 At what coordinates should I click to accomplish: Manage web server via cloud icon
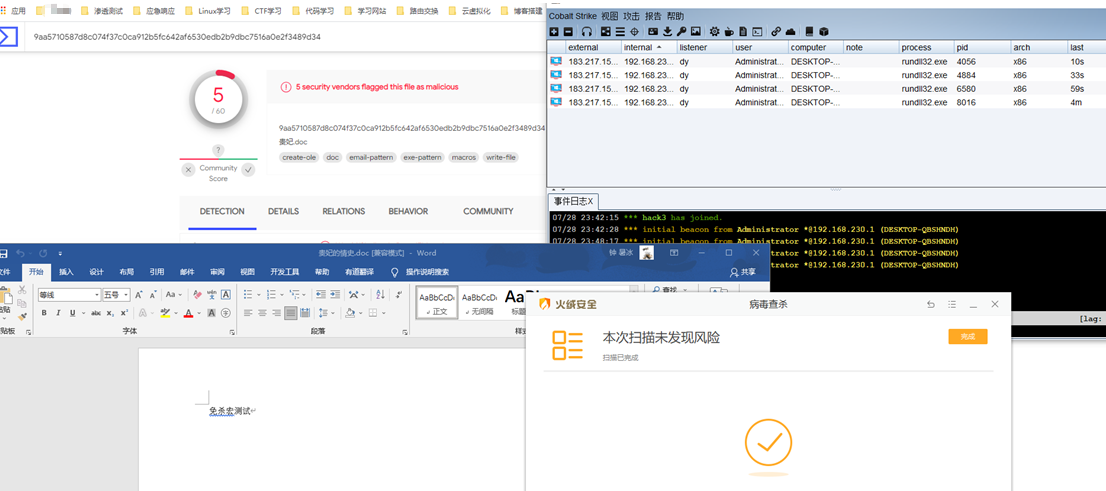791,32
